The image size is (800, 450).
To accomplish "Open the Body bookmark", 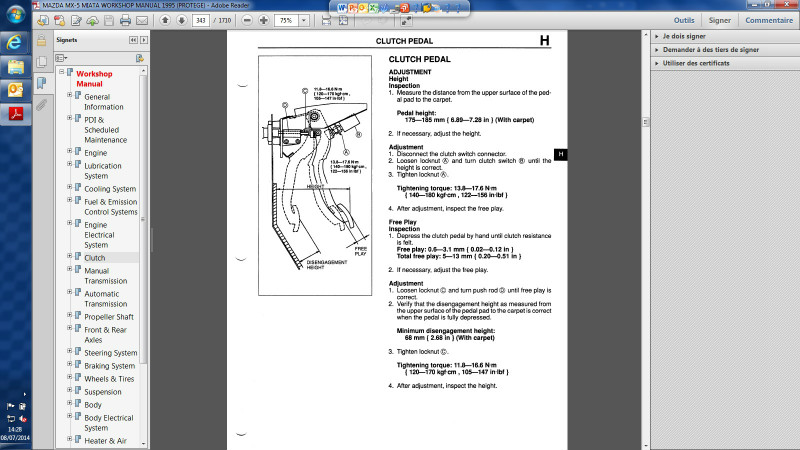I will click(93, 405).
